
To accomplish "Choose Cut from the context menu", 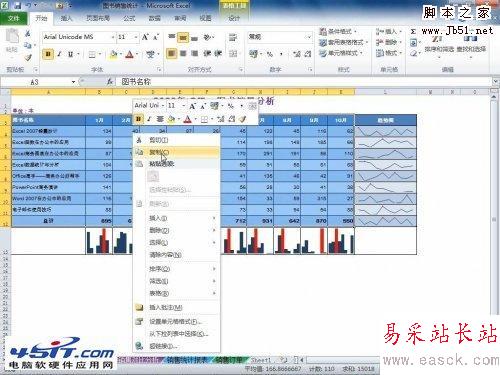I will tap(177, 140).
